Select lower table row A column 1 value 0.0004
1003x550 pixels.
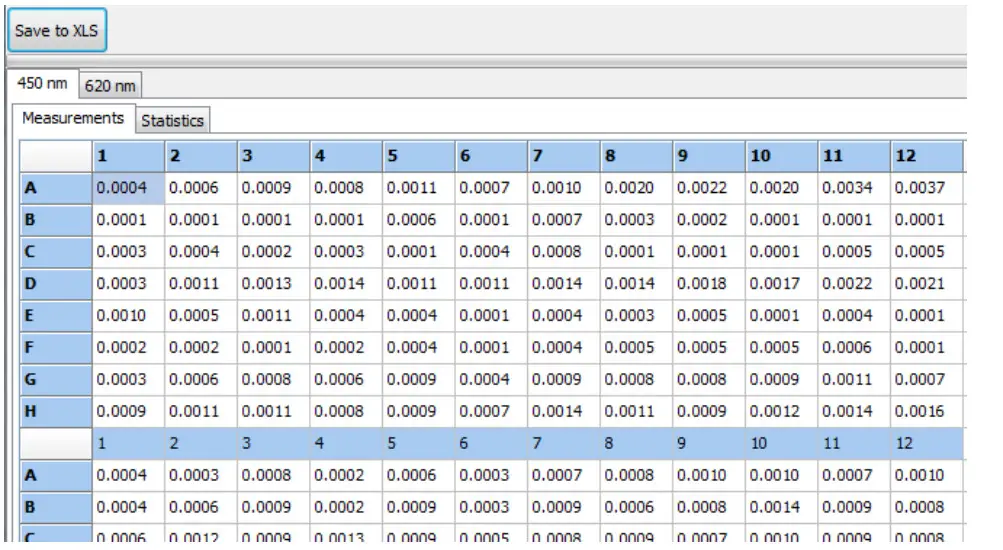pyautogui.click(x=129, y=476)
